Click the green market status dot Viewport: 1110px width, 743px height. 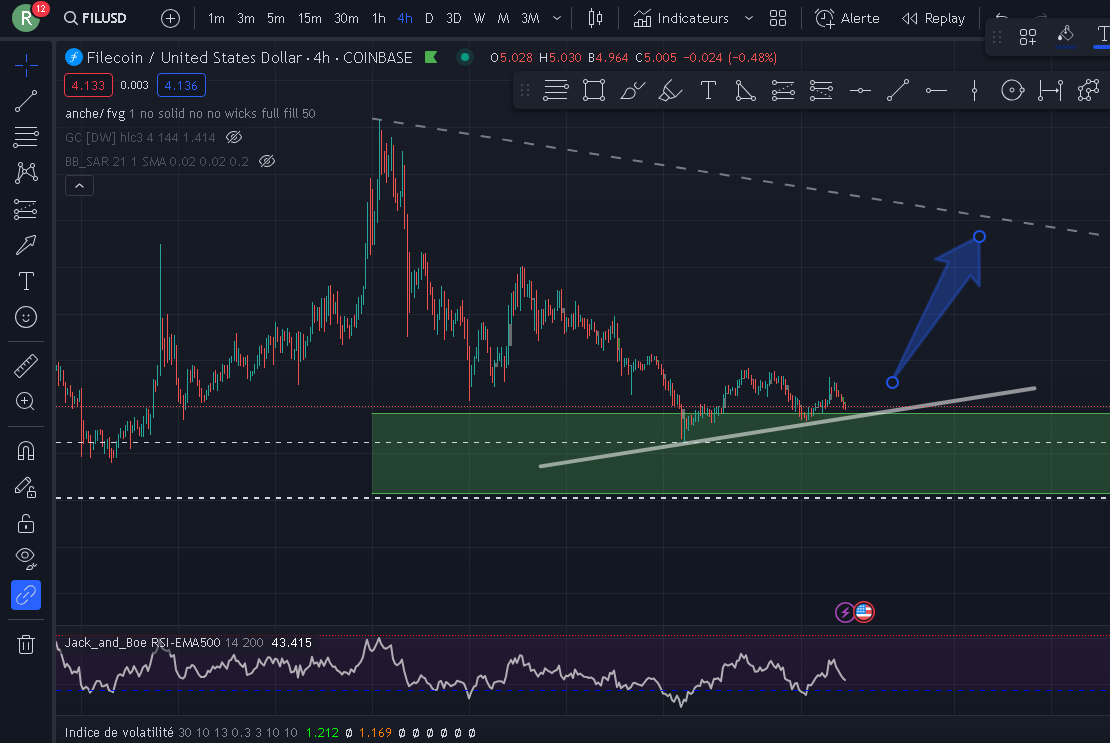[x=464, y=57]
